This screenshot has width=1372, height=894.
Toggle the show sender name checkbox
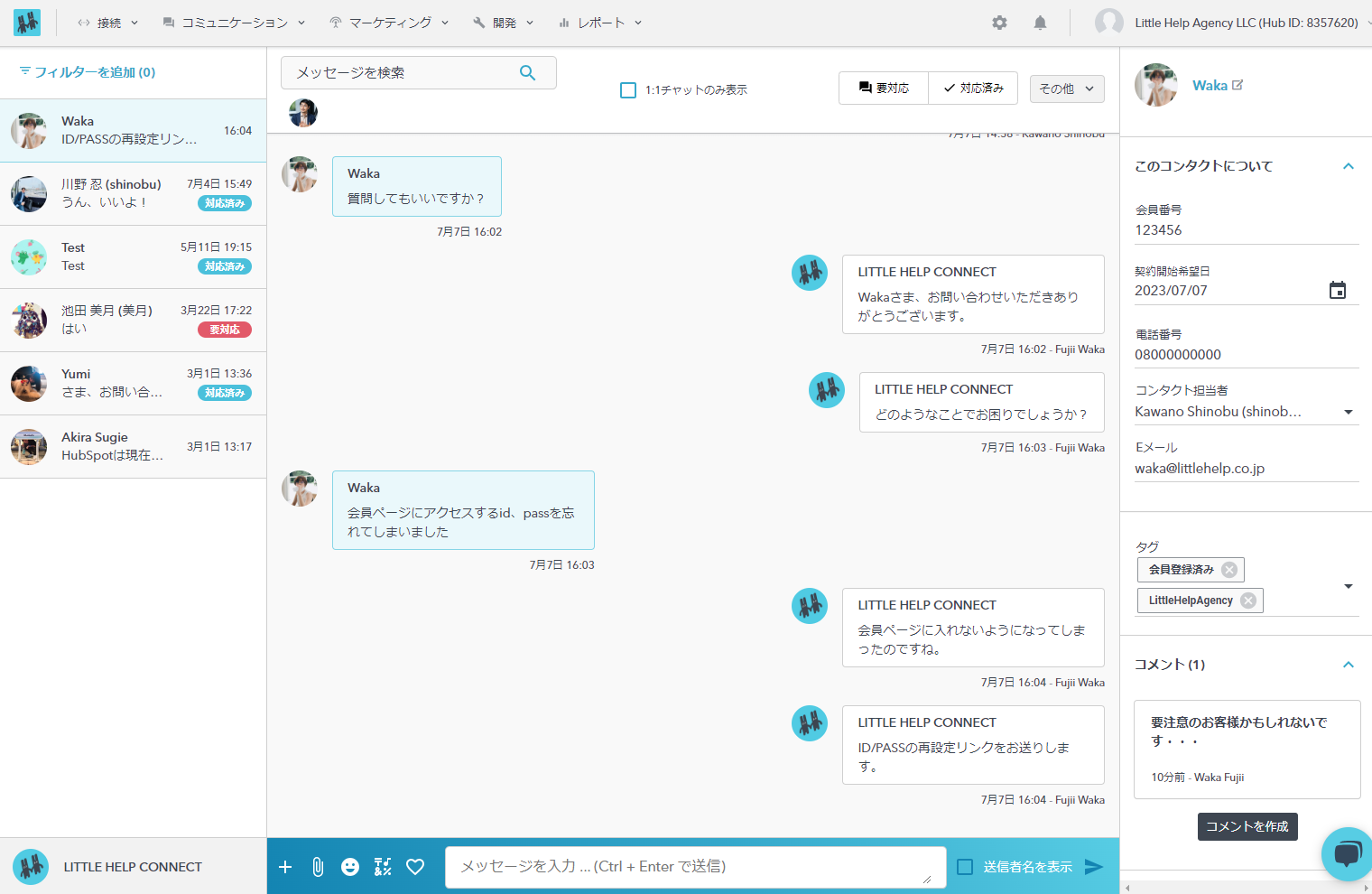point(965,867)
